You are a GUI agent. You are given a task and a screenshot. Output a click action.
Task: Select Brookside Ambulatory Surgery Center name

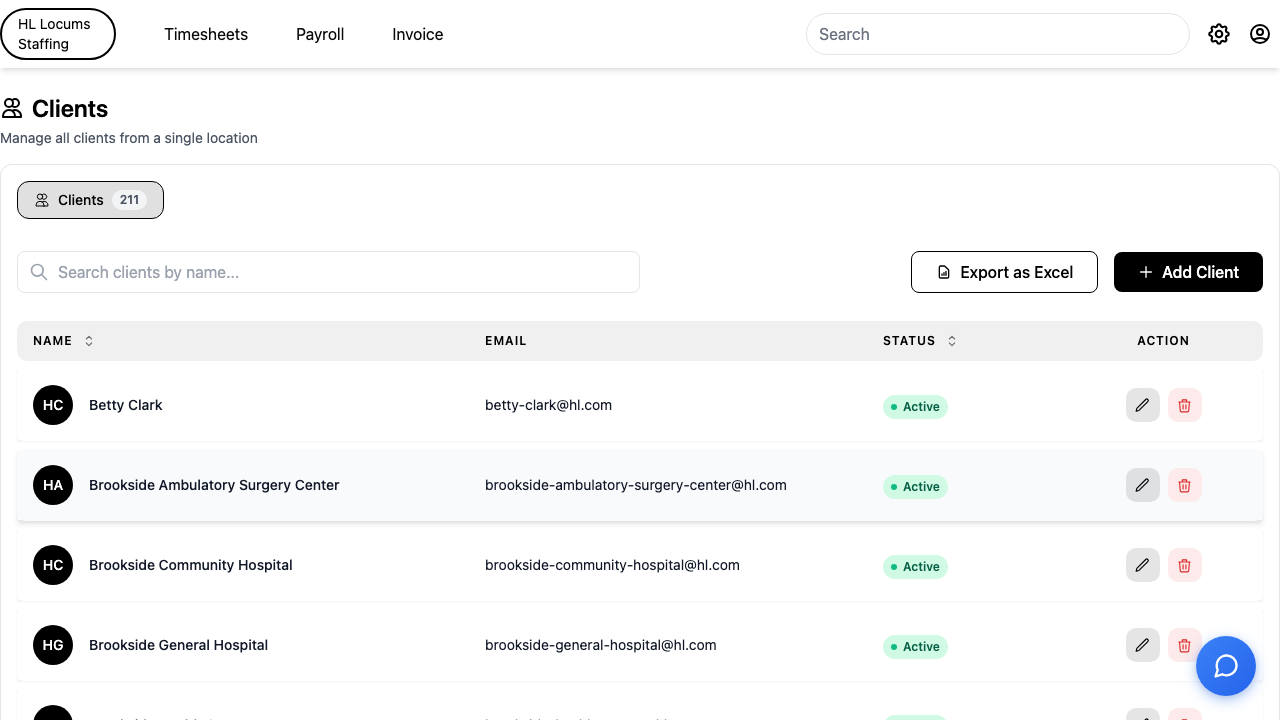pyautogui.click(x=214, y=485)
